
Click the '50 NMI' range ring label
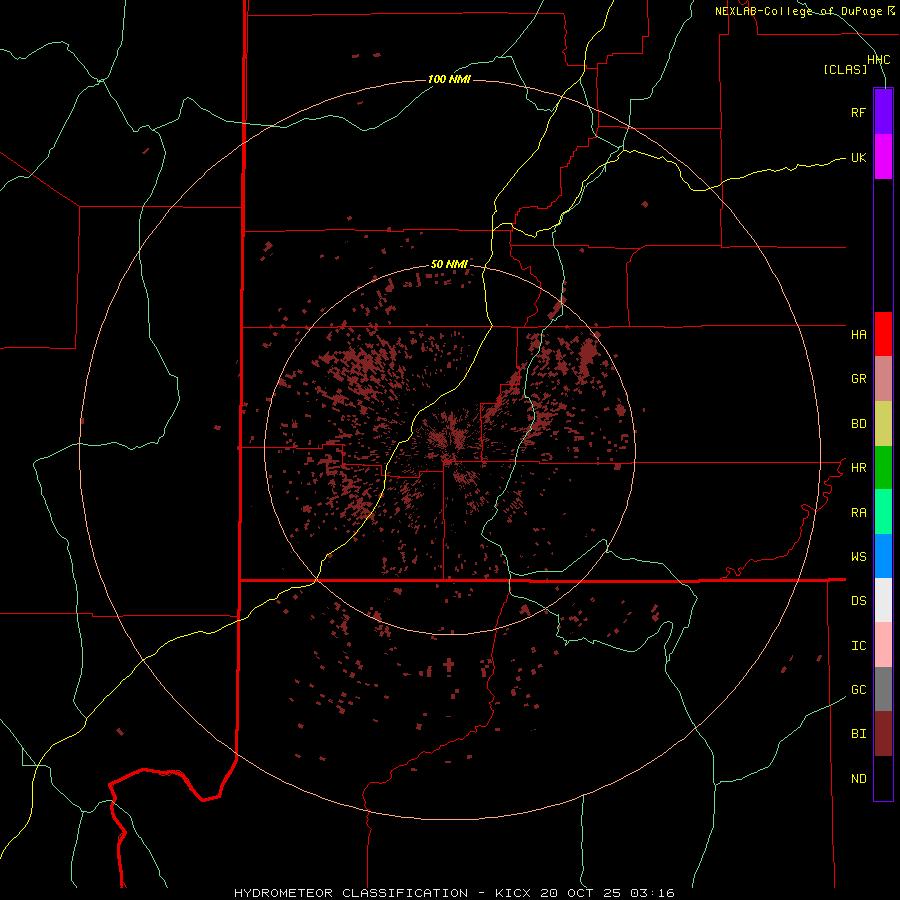pyautogui.click(x=449, y=264)
